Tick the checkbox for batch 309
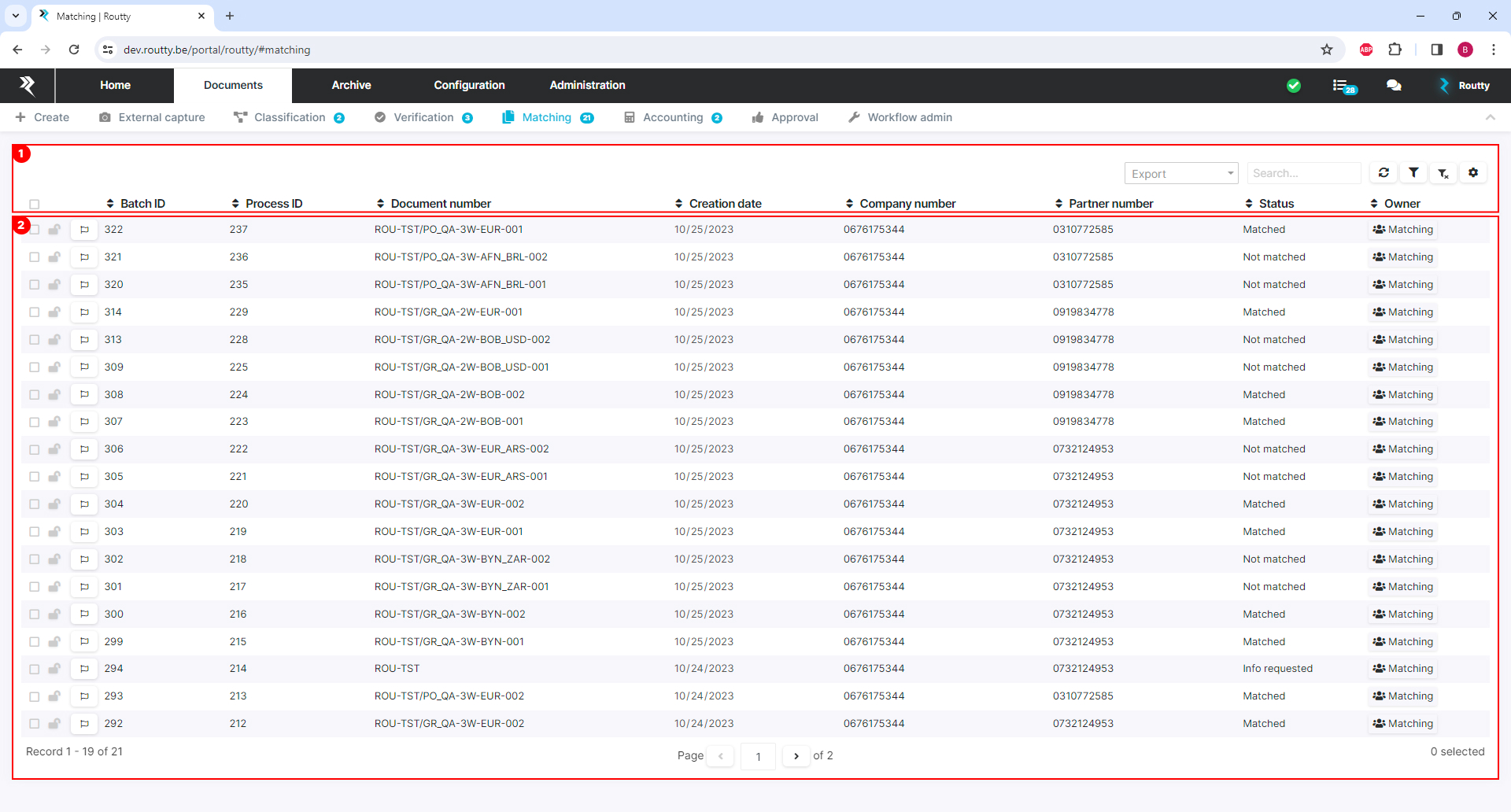Image resolution: width=1511 pixels, height=812 pixels. [x=34, y=367]
